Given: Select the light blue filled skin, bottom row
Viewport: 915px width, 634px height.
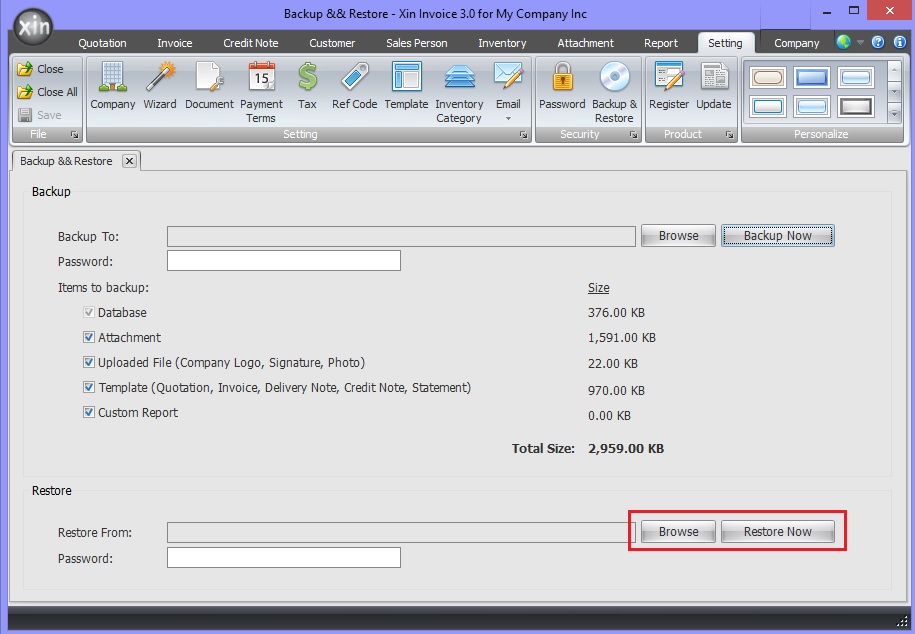Looking at the screenshot, I should (812, 107).
